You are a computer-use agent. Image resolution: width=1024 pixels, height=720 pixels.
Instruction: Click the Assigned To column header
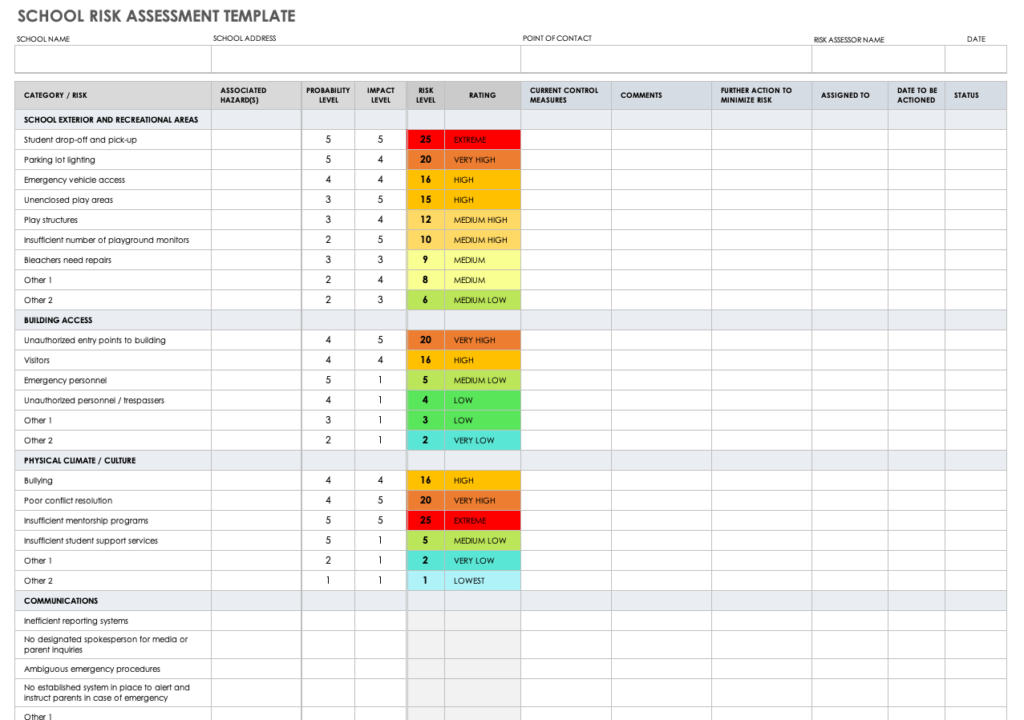click(848, 96)
